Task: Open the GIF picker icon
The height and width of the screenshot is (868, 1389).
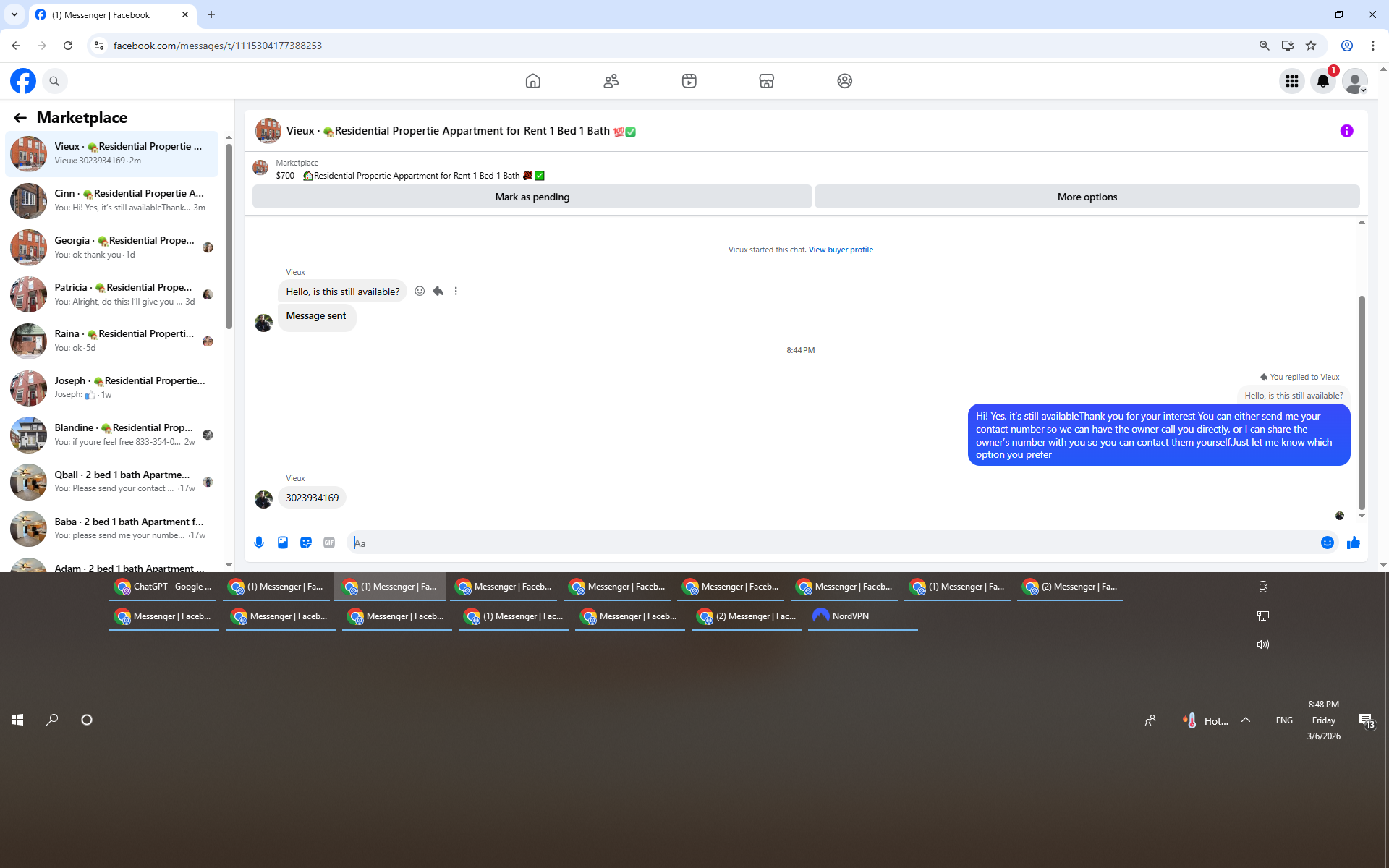Action: [329, 542]
